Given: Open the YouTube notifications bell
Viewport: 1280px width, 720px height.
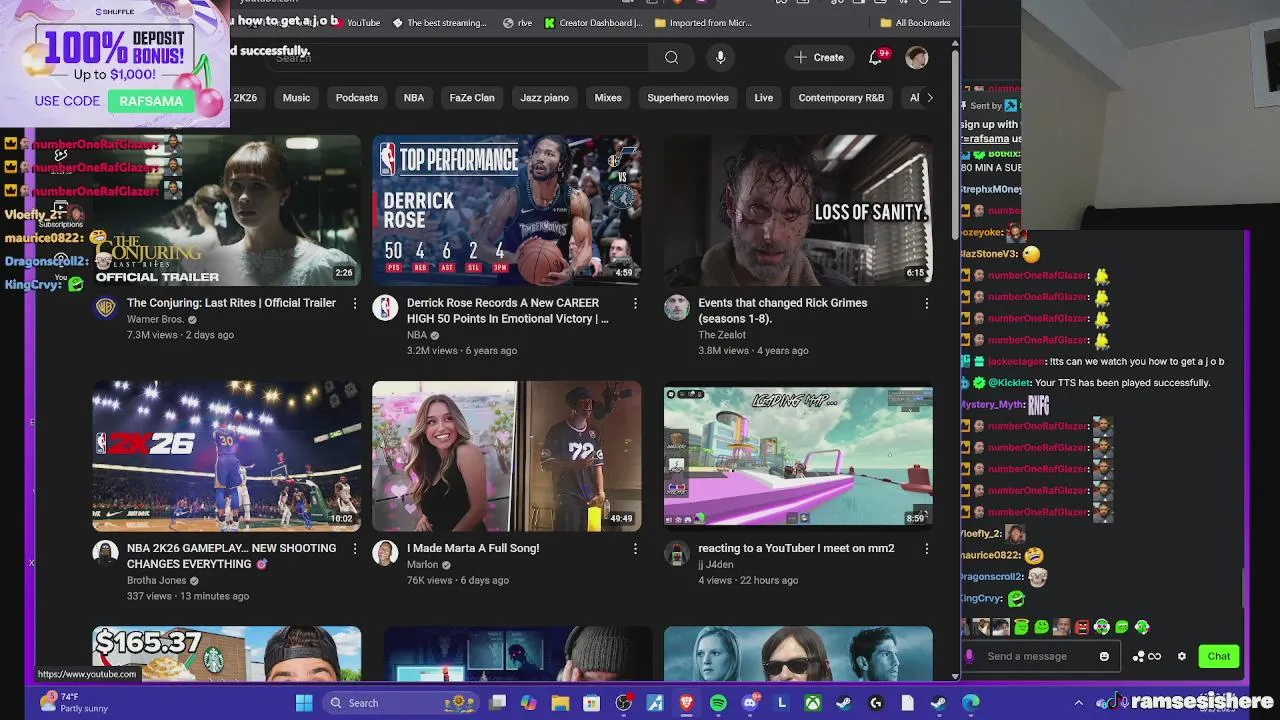Looking at the screenshot, I should (875, 58).
